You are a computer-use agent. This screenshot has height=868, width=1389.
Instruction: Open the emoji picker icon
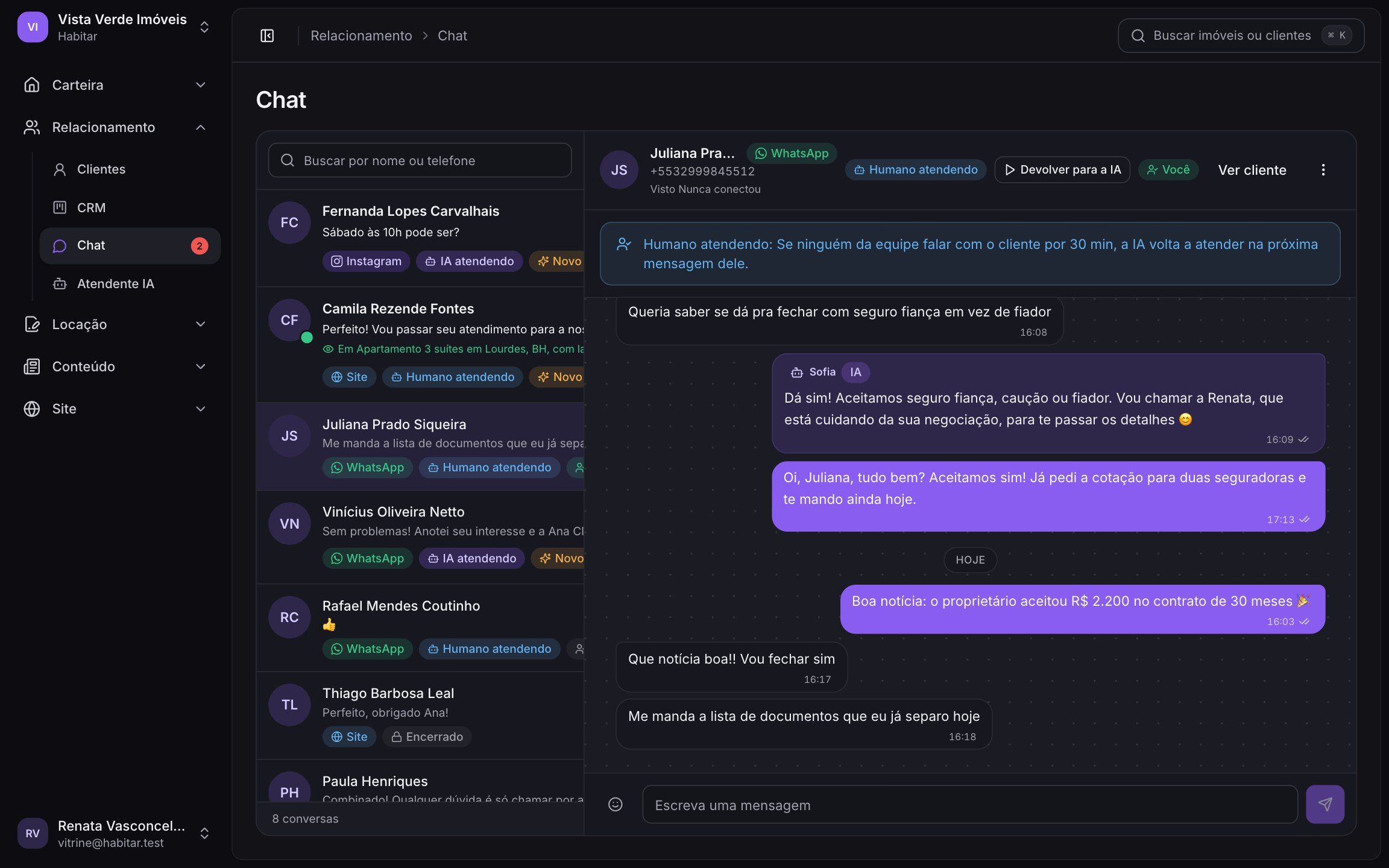pyautogui.click(x=615, y=804)
